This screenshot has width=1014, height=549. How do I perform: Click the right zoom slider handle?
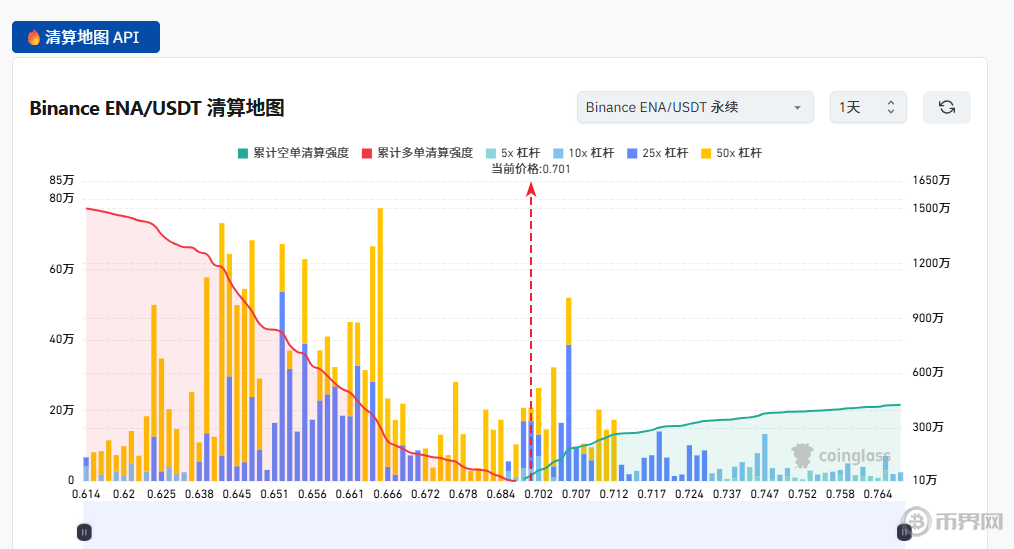point(904,532)
